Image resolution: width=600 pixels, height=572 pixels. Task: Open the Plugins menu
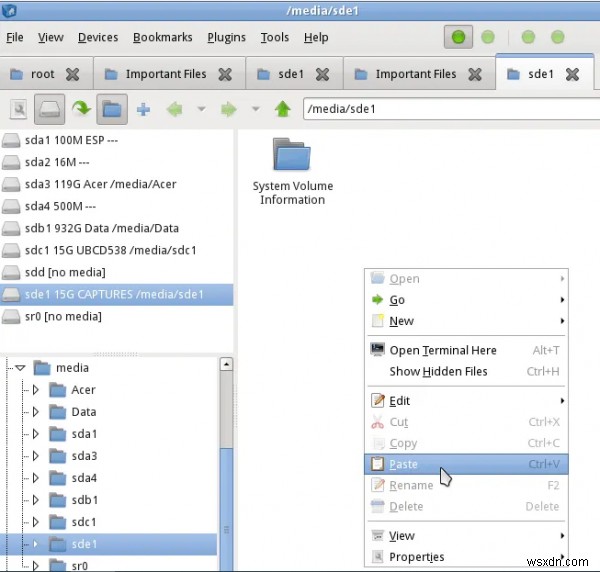(x=227, y=37)
